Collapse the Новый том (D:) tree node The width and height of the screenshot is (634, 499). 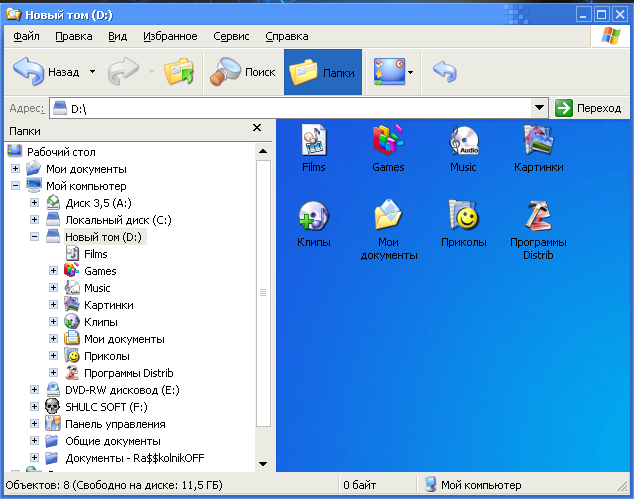(35, 237)
